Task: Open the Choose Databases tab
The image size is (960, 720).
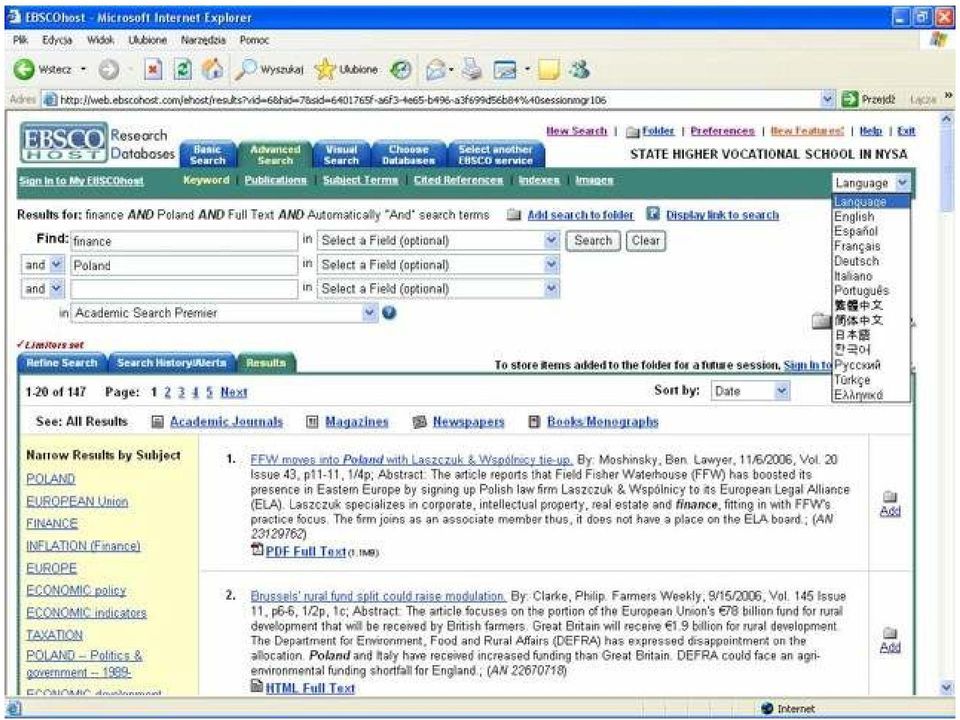Action: pyautogui.click(x=408, y=155)
